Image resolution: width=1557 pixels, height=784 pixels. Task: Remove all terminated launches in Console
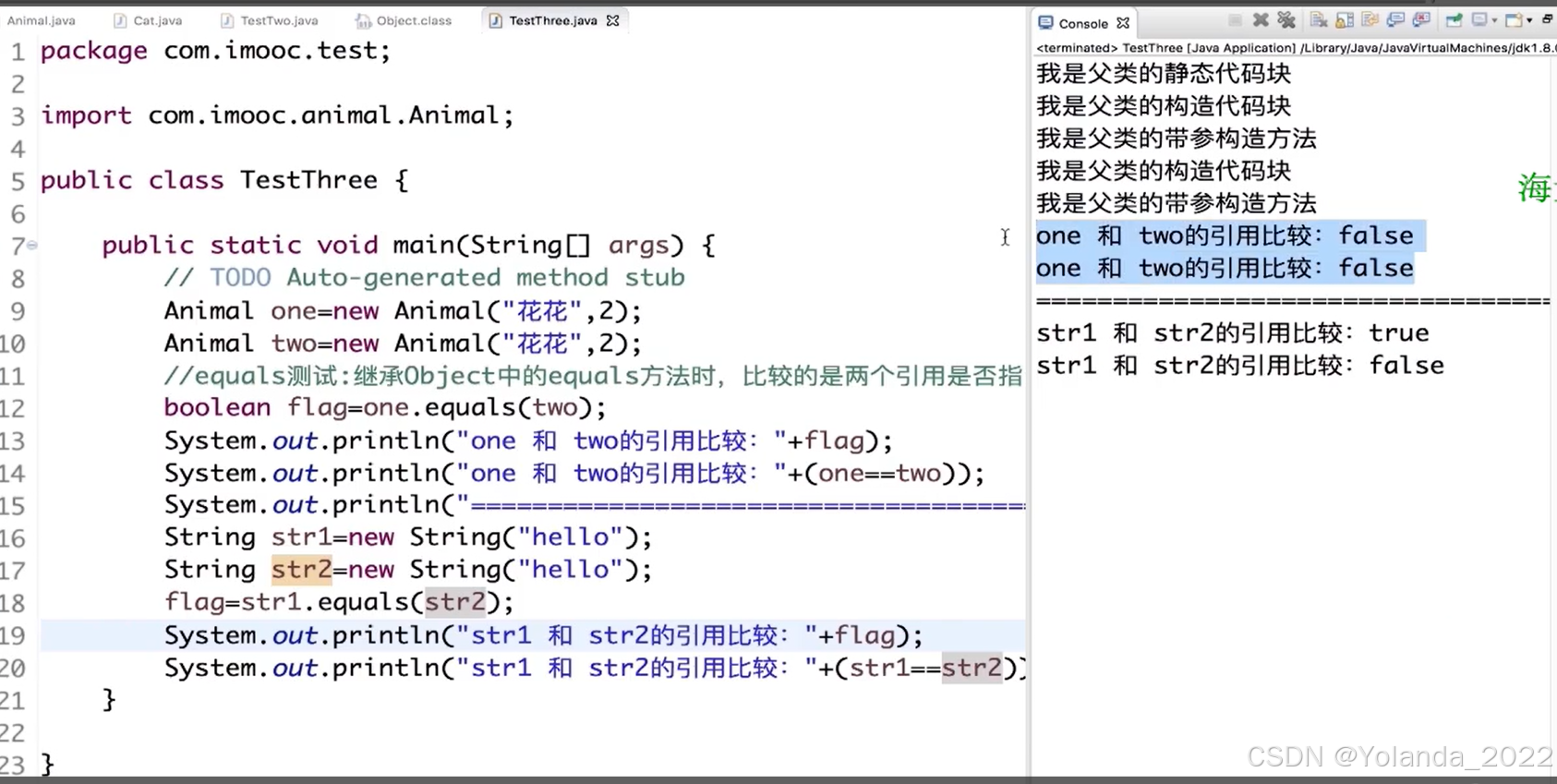click(1286, 19)
